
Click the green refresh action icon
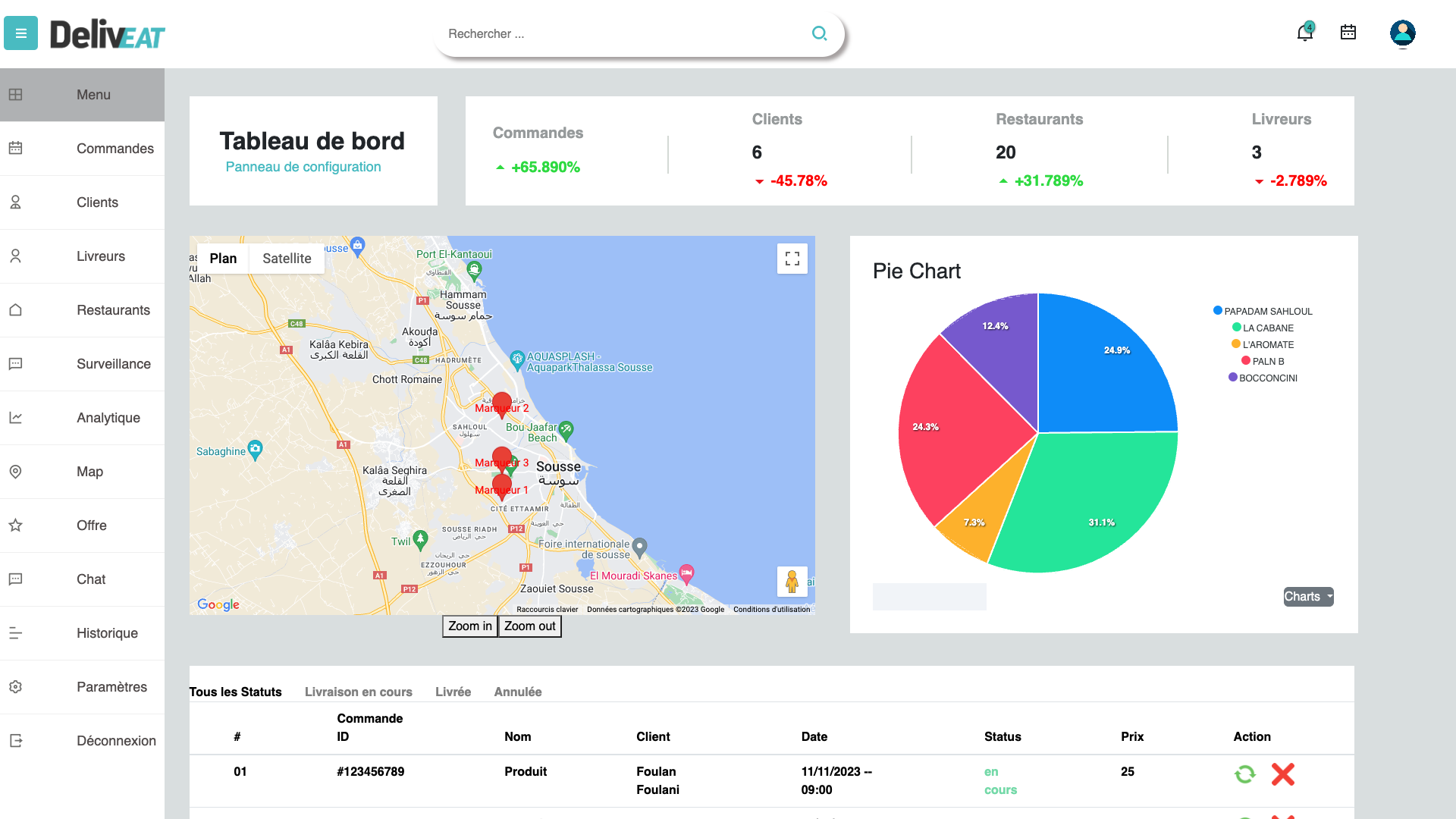[1245, 774]
